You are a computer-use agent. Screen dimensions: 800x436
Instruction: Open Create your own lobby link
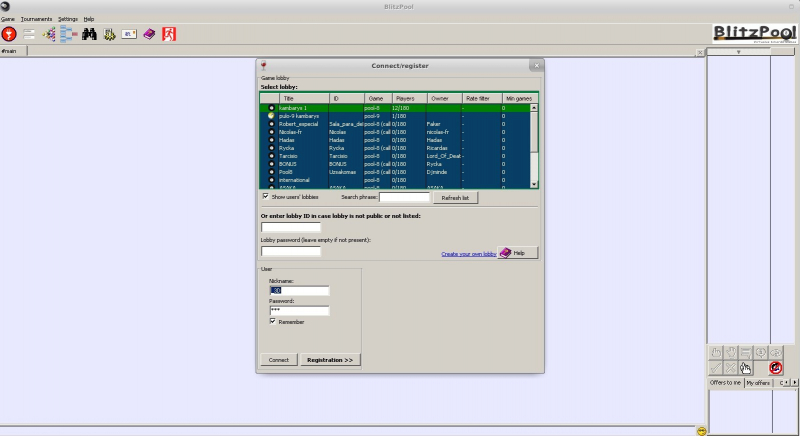468,254
